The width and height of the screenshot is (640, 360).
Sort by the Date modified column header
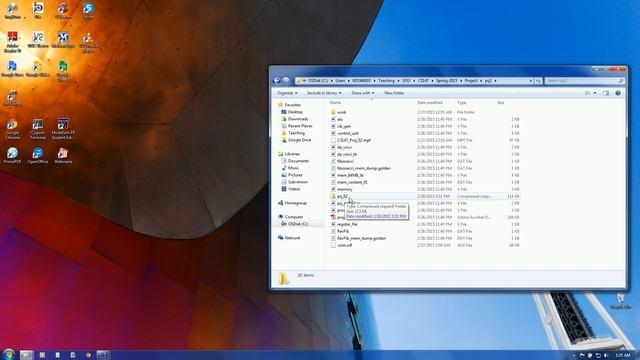click(429, 103)
